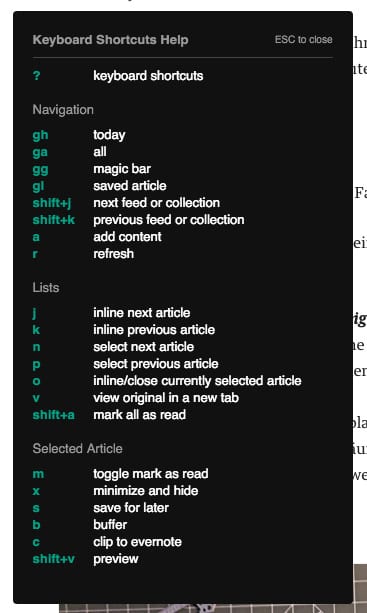Select 'inline next article' entry
Viewport: 367px width, 613px height.
(142, 313)
